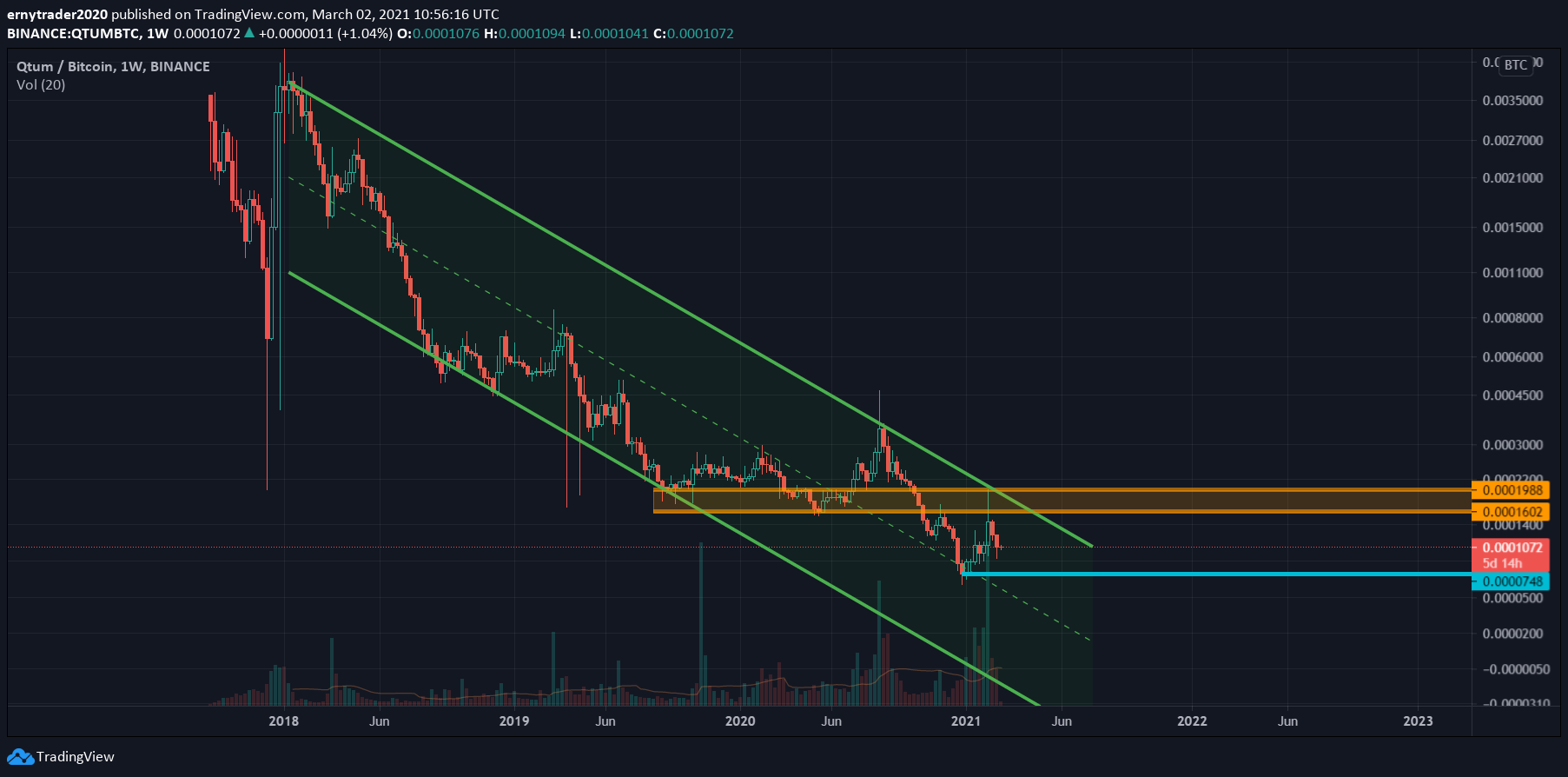Click the +0.0000011 (+1.04%) change value
The width and height of the screenshot is (1568, 777).
click(x=326, y=34)
